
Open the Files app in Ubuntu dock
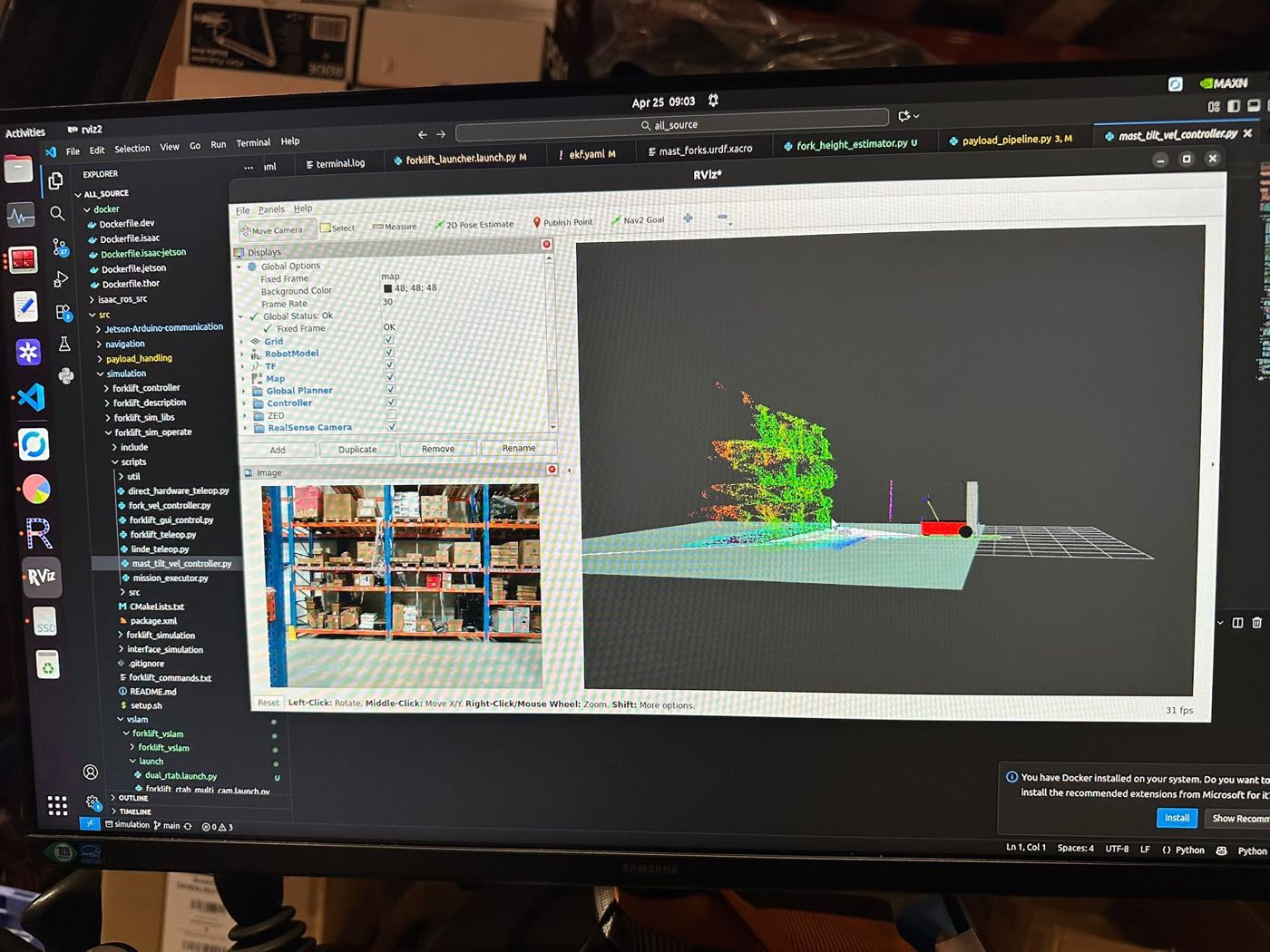point(18,170)
